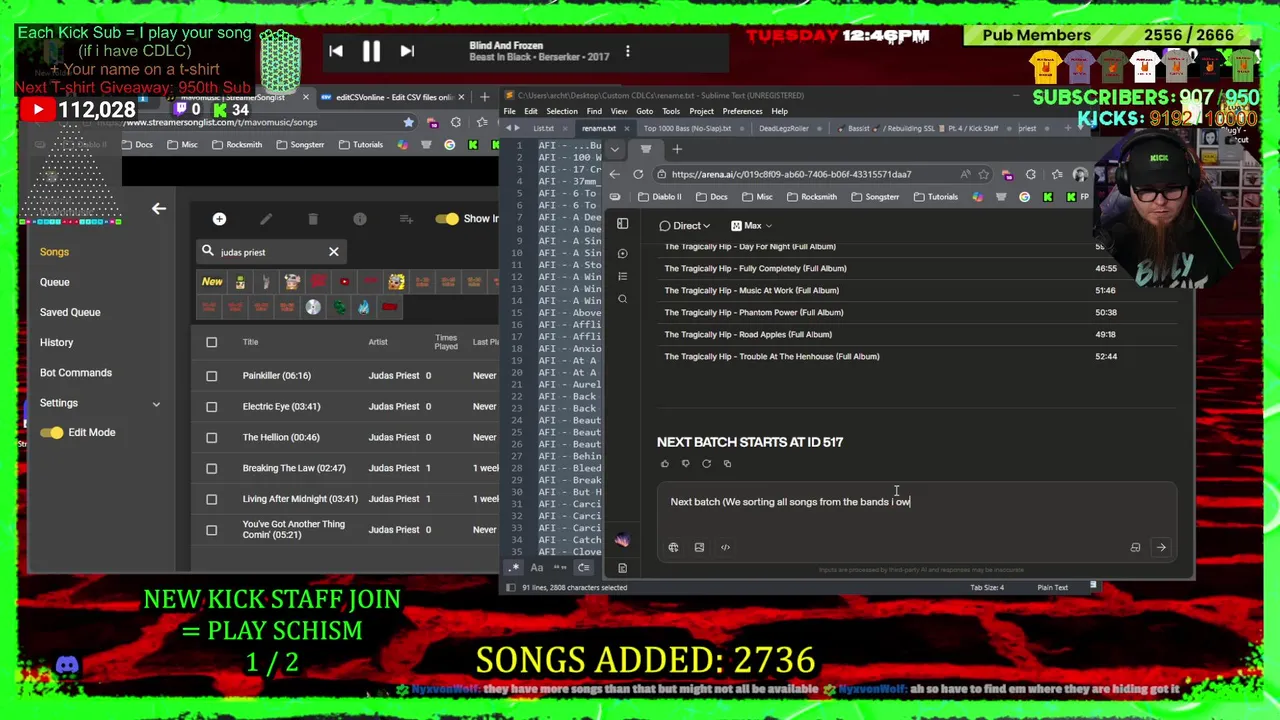Open the music player options menu
Image resolution: width=1280 pixels, height=720 pixels.
(628, 51)
